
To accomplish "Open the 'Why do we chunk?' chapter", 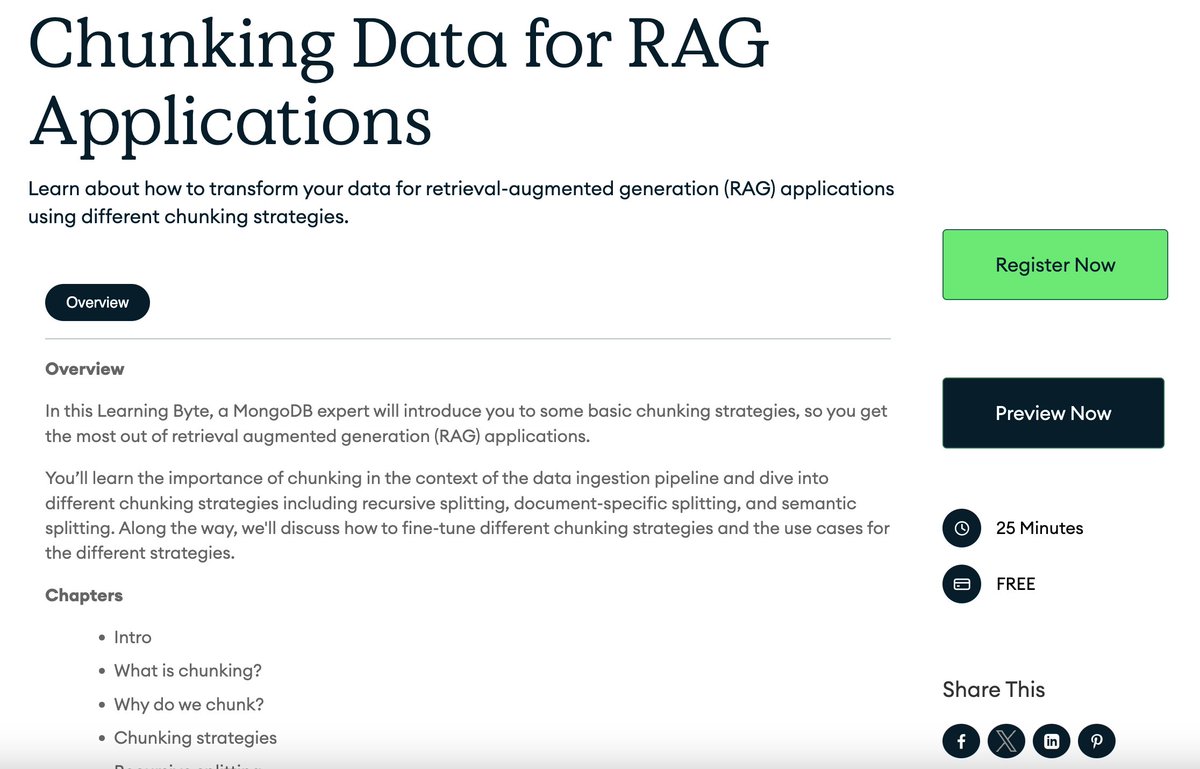I will (x=189, y=704).
